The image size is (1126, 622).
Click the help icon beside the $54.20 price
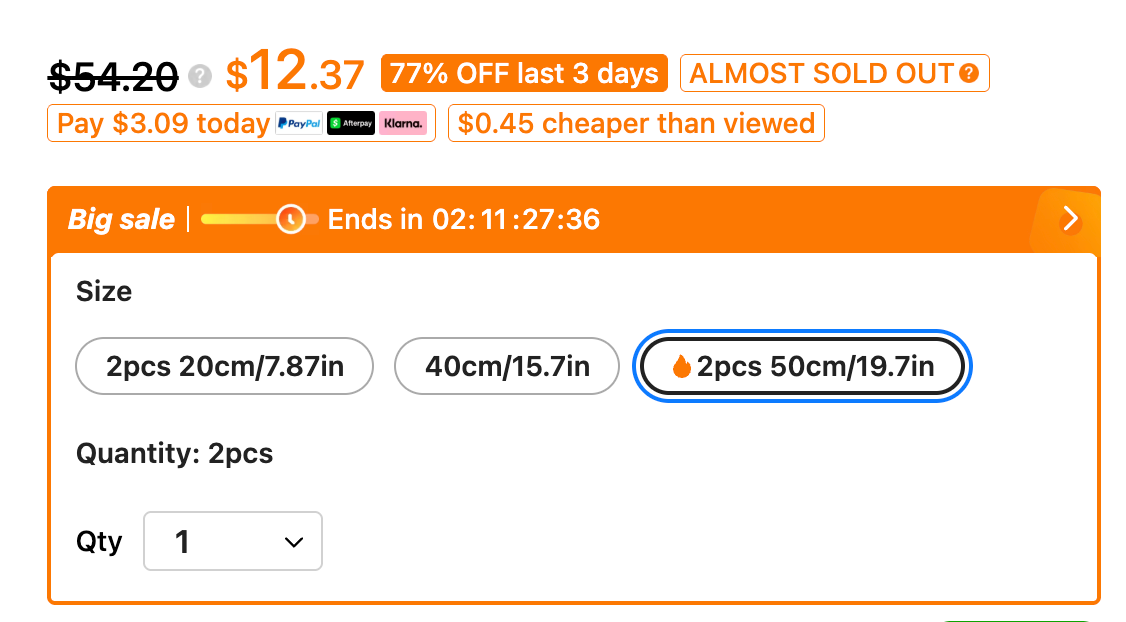(201, 75)
